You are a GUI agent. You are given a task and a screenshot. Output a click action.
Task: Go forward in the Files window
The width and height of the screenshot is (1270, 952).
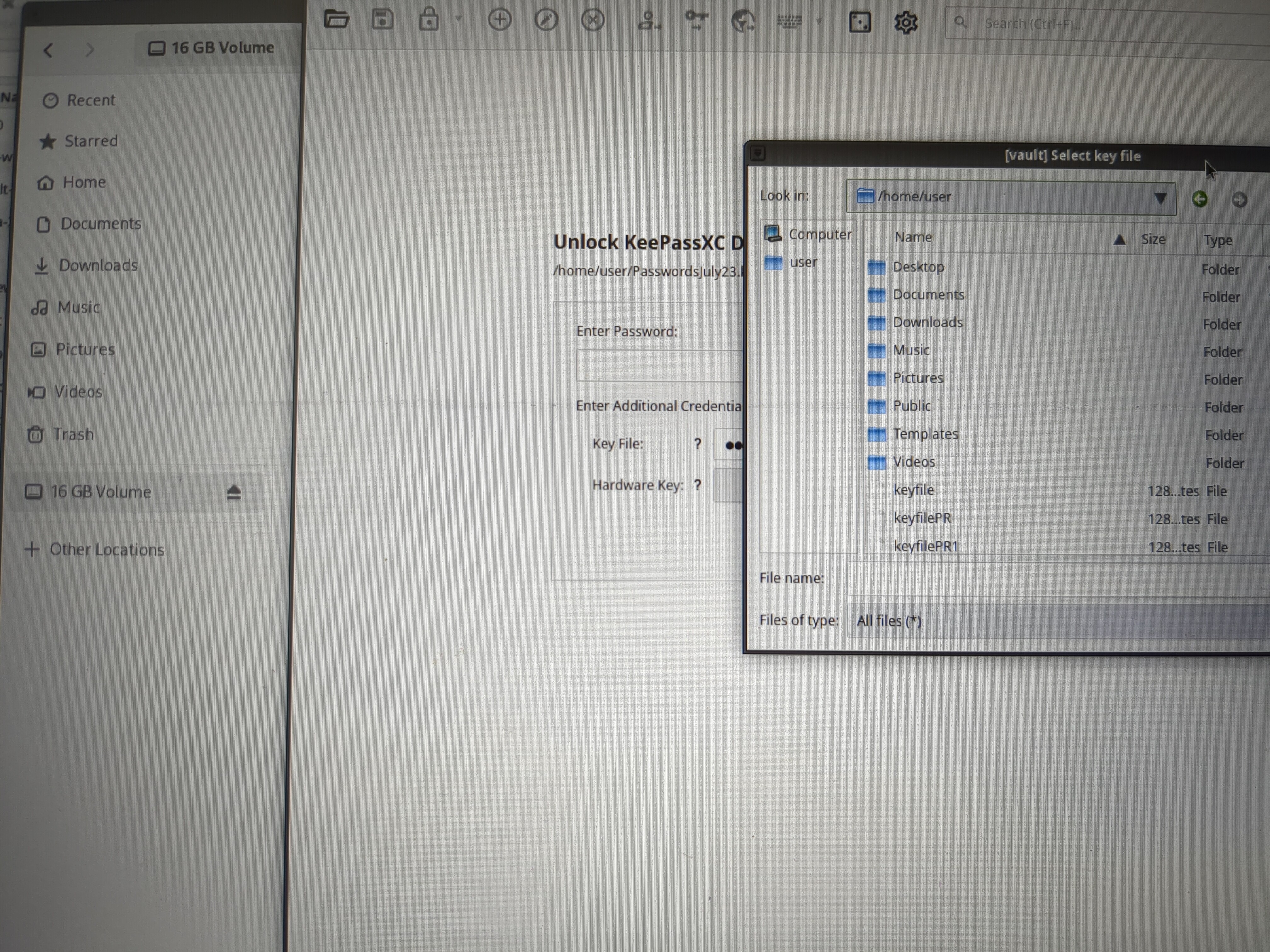(x=89, y=50)
